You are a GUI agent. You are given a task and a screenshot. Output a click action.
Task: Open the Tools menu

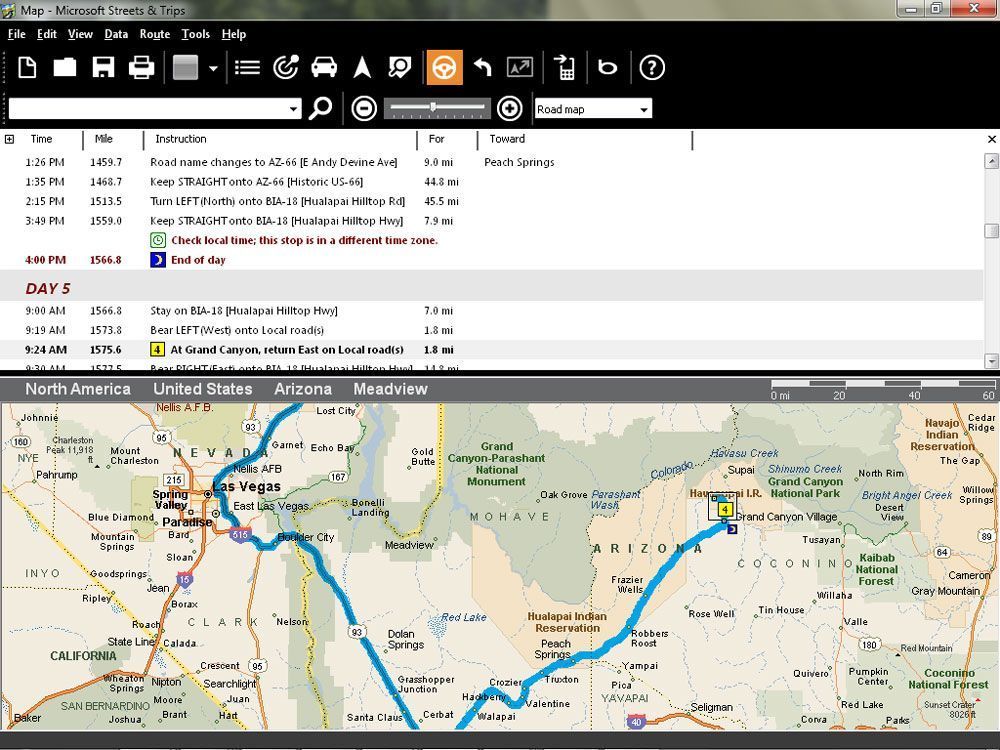coord(195,34)
